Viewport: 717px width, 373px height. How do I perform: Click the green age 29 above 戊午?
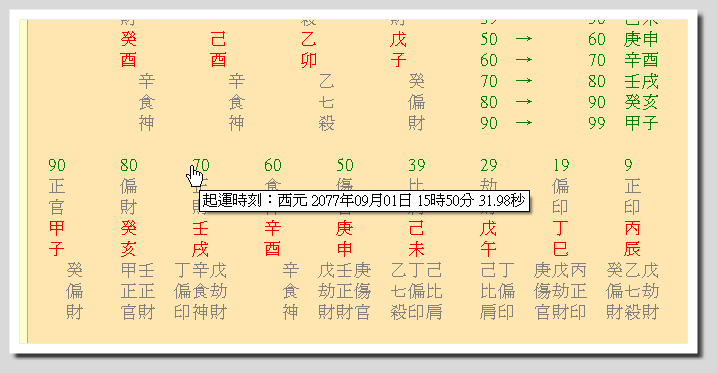488,165
